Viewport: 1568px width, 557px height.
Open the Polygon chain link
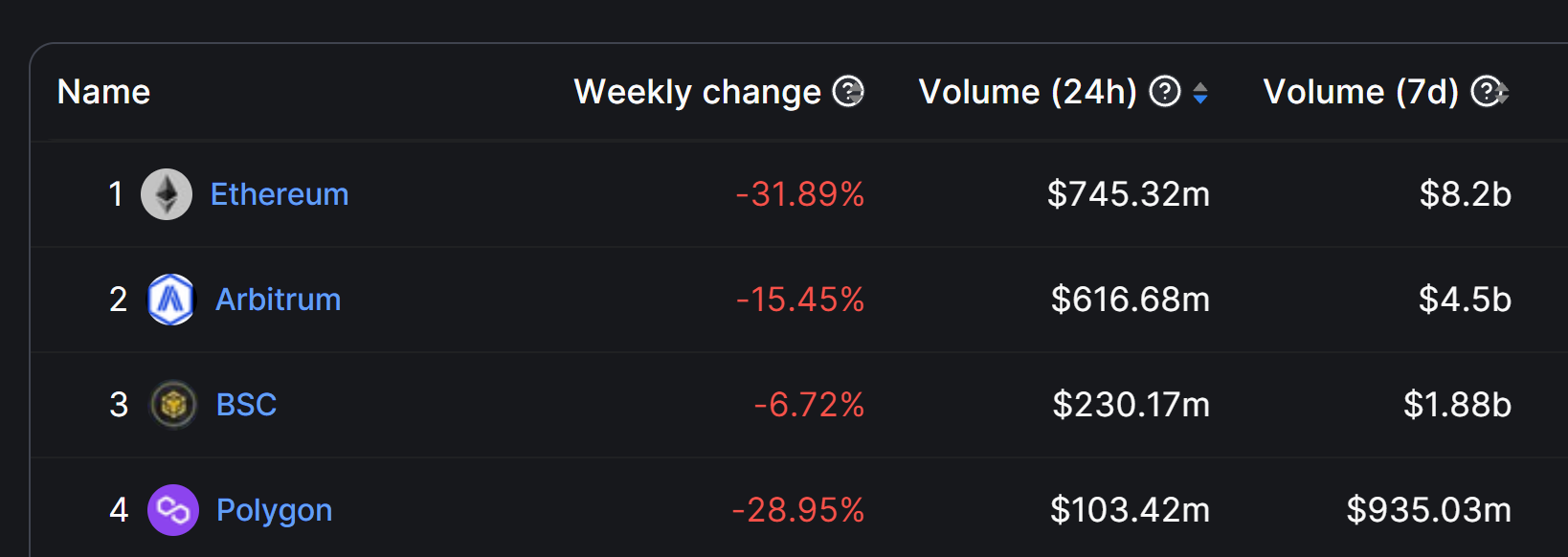coord(275,510)
